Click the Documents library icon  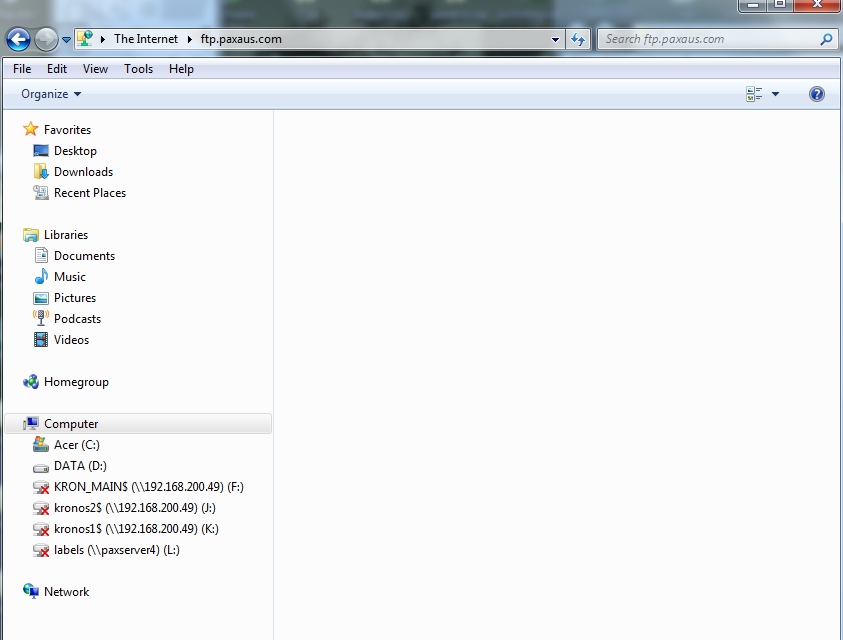(x=41, y=255)
